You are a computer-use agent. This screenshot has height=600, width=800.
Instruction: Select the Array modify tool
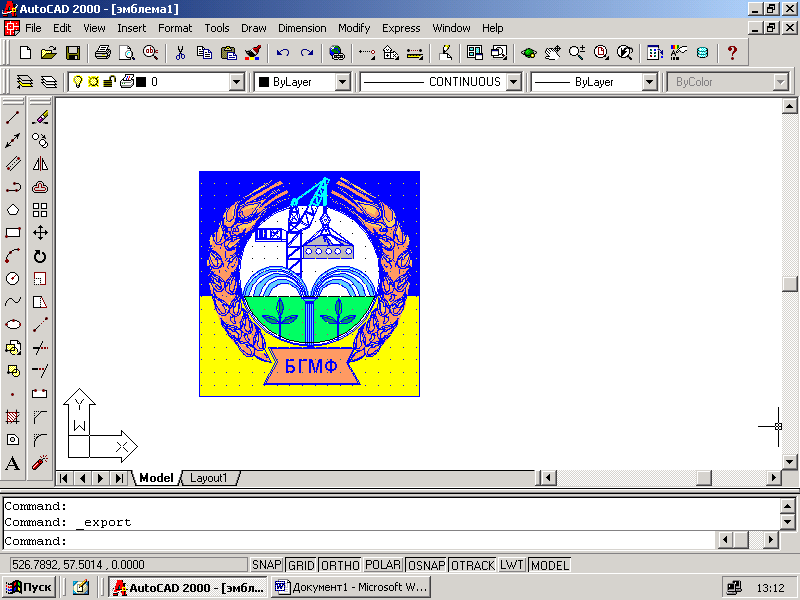click(x=40, y=210)
